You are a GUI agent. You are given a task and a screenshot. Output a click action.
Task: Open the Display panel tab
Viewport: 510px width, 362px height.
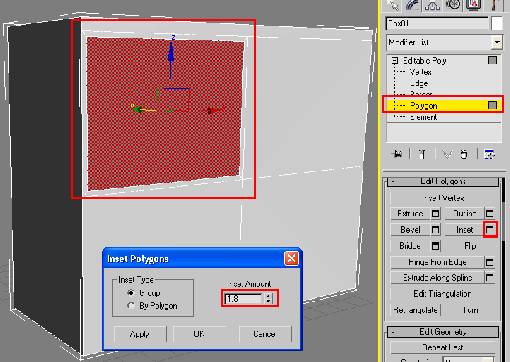(473, 5)
